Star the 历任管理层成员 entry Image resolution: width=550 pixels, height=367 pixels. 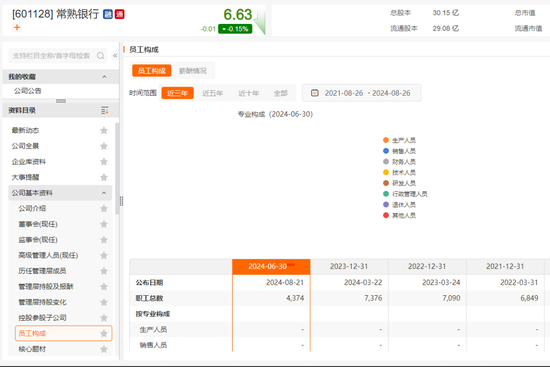pyautogui.click(x=104, y=271)
